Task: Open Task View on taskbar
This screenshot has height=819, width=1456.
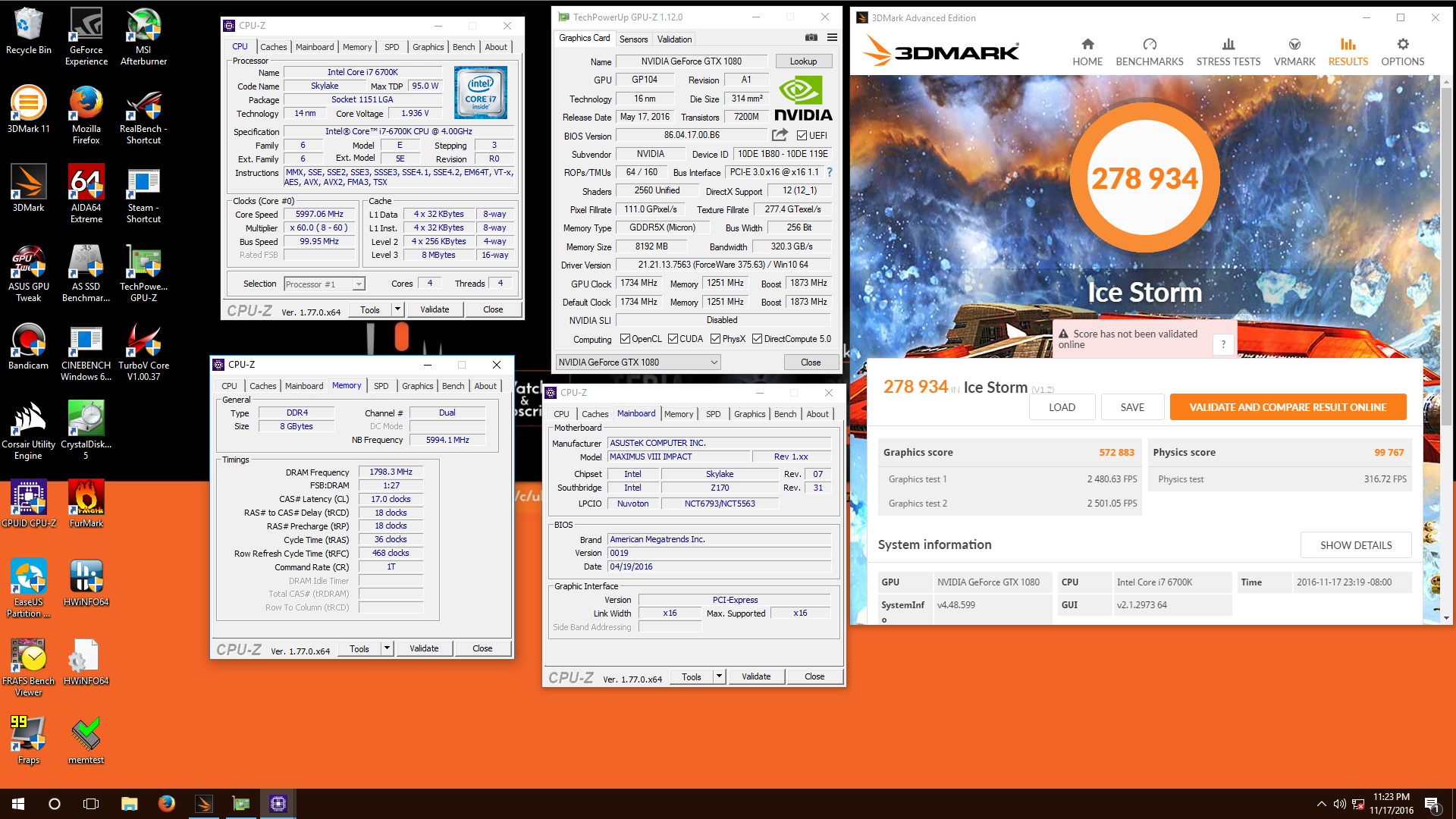Action: pos(91,804)
